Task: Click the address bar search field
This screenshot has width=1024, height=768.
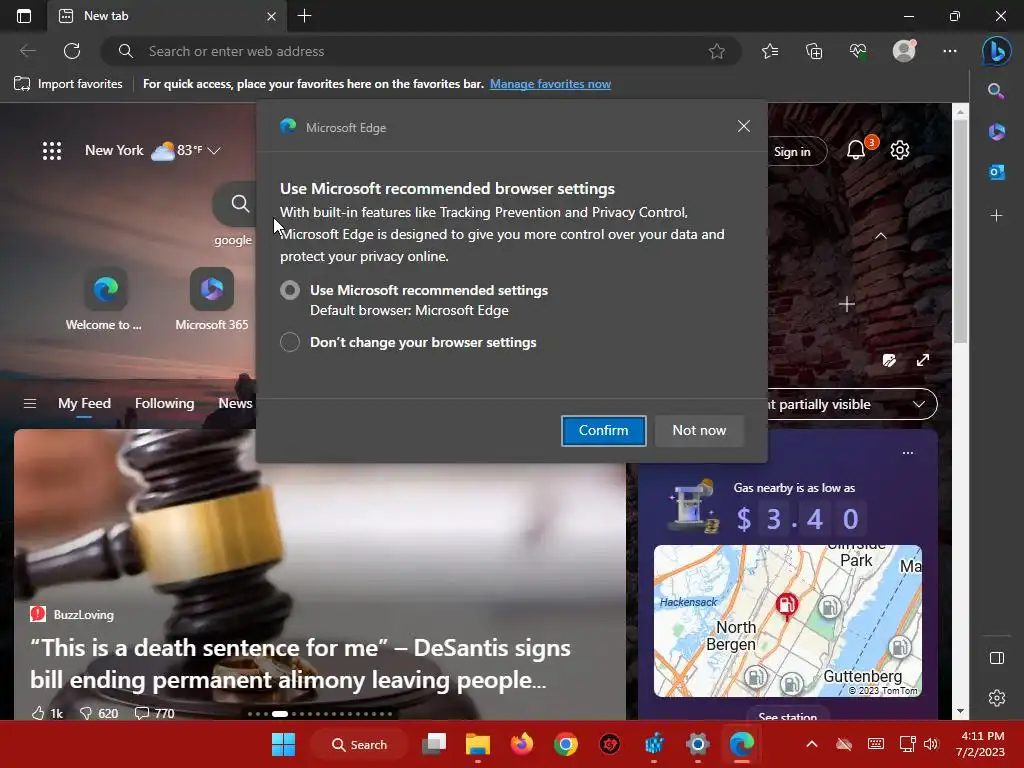Action: point(421,51)
